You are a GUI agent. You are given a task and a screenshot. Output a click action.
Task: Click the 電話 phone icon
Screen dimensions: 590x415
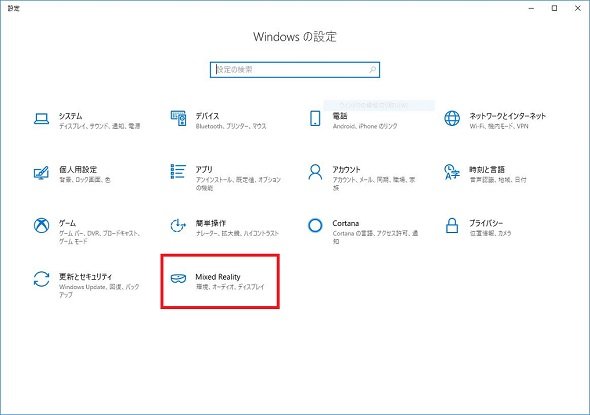315,119
